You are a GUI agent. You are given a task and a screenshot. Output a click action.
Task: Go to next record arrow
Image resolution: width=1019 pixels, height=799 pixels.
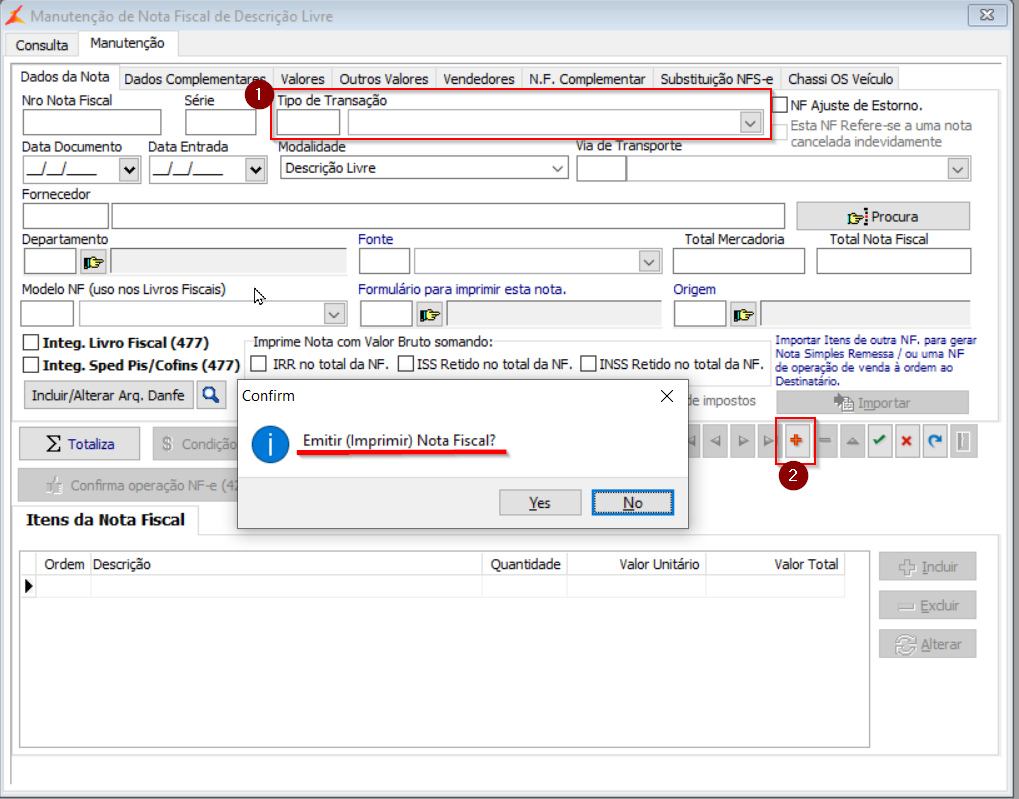click(x=743, y=441)
